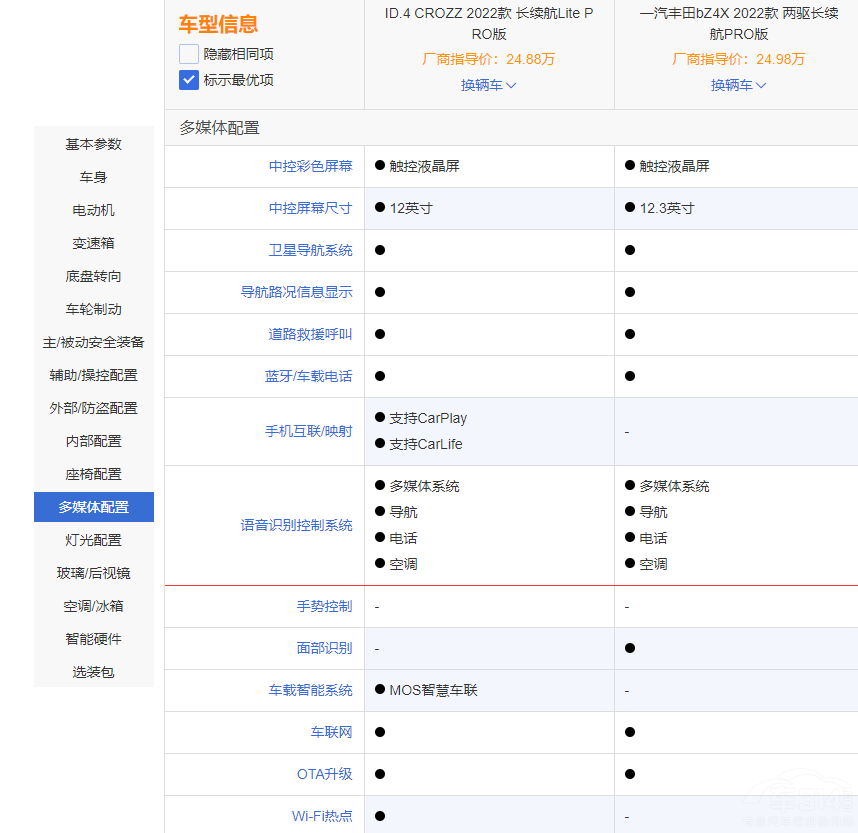Uncheck the 标示最优项 checkbox
Image resolution: width=858 pixels, height=833 pixels.
tap(189, 80)
